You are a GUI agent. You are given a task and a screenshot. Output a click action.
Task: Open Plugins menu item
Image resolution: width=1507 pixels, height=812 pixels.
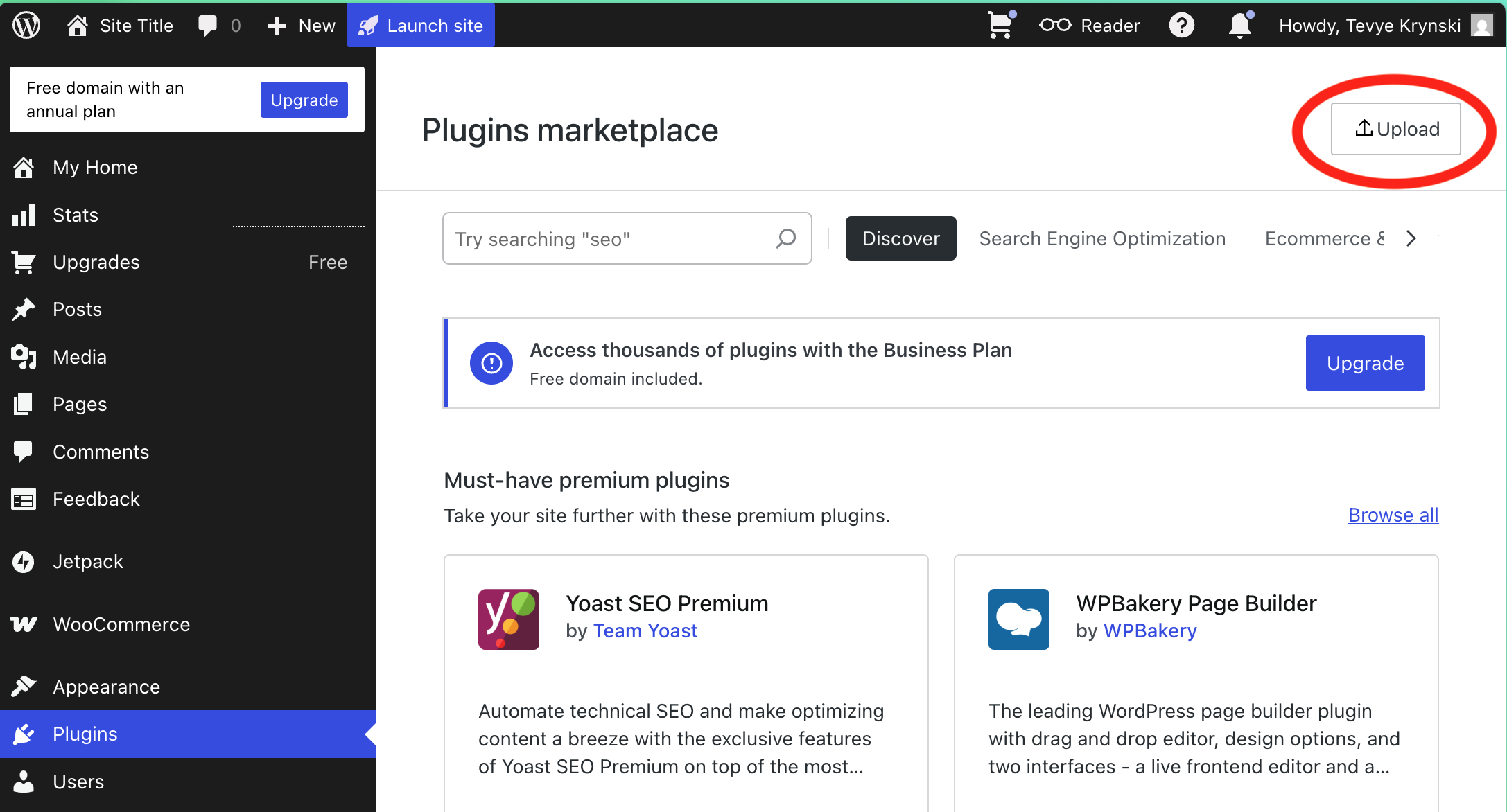point(188,734)
